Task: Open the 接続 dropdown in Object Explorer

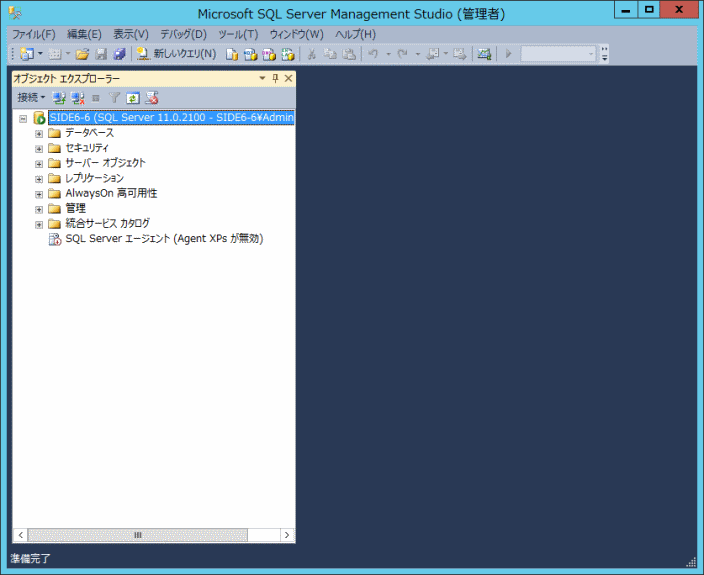Action: tap(31, 98)
